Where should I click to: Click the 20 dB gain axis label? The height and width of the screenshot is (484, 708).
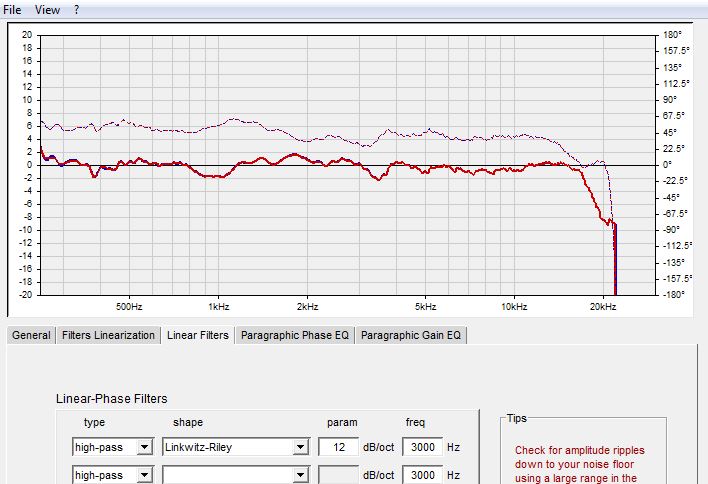(x=27, y=35)
